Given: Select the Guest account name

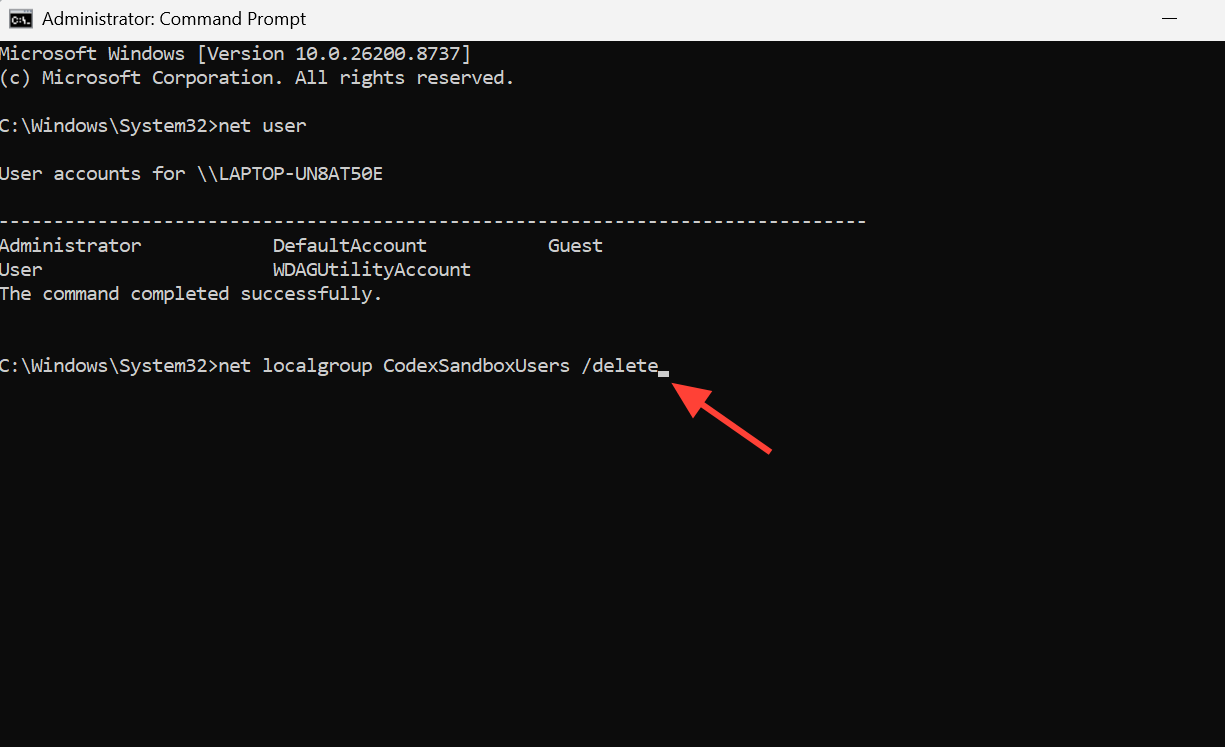Looking at the screenshot, I should [575, 246].
